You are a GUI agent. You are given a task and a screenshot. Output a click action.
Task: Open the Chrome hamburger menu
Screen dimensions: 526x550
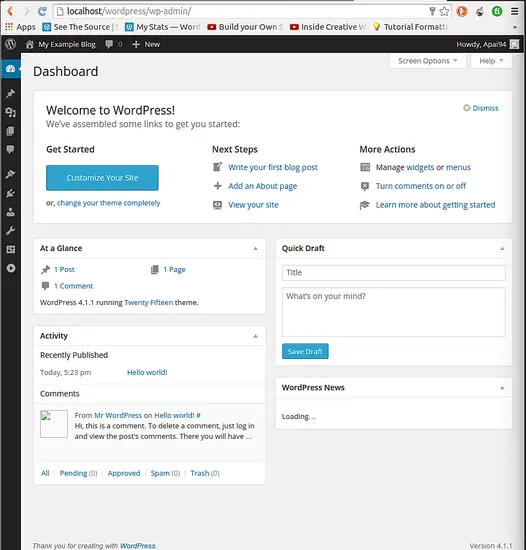click(514, 11)
